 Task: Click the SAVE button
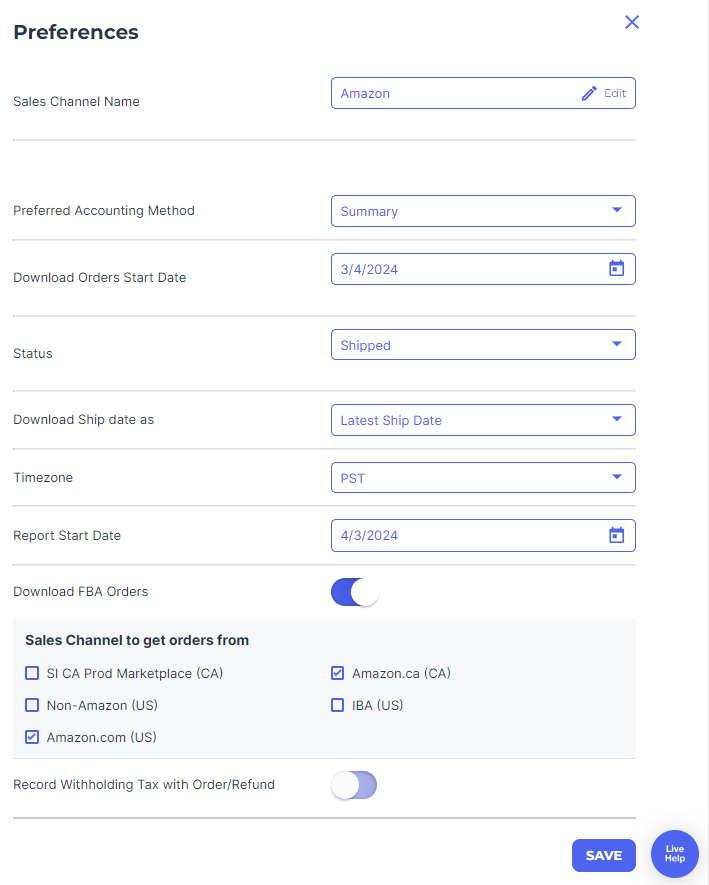(603, 856)
